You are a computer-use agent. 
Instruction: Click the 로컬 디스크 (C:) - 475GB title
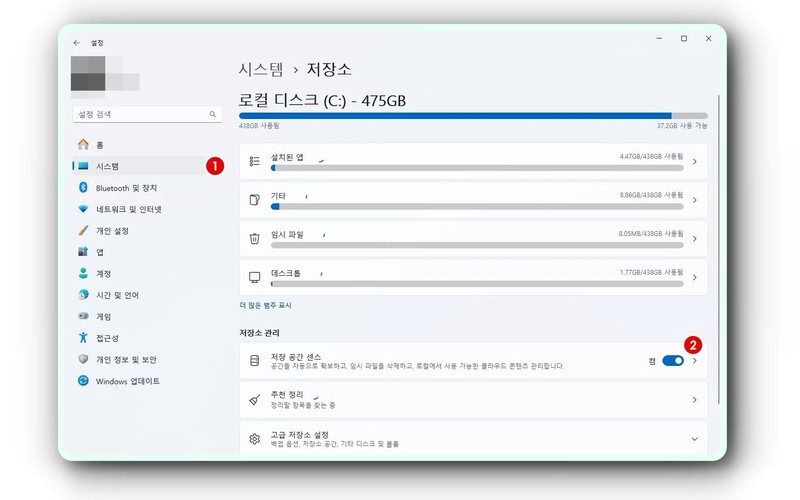(x=322, y=100)
